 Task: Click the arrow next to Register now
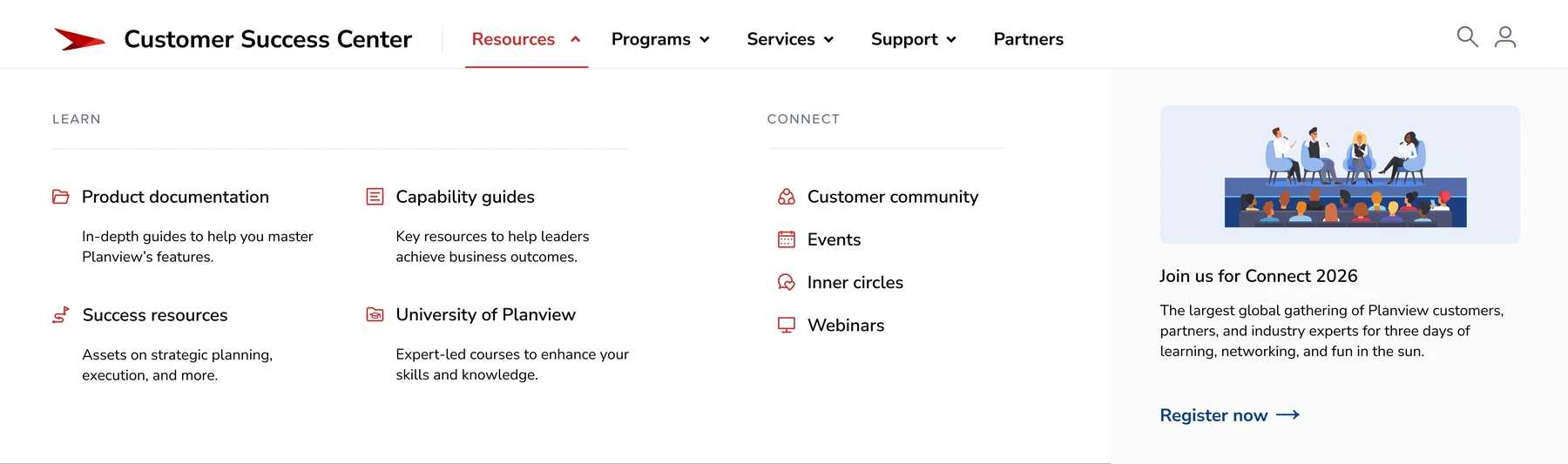(1288, 415)
